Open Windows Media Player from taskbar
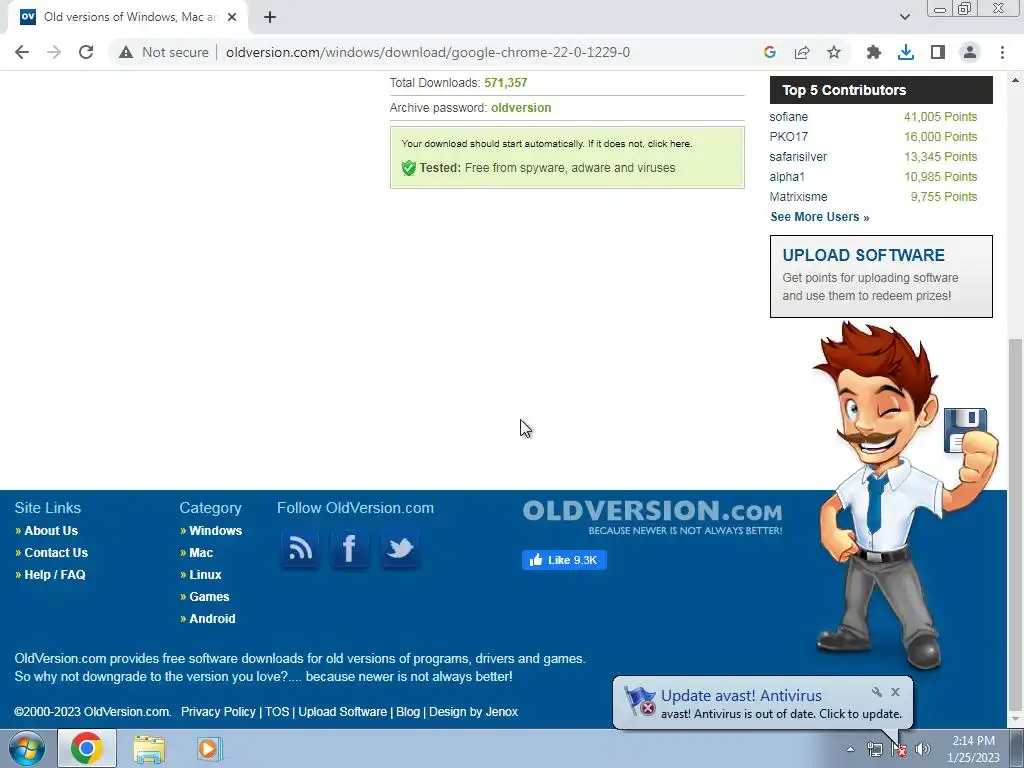The height and width of the screenshot is (768, 1024). click(x=209, y=749)
